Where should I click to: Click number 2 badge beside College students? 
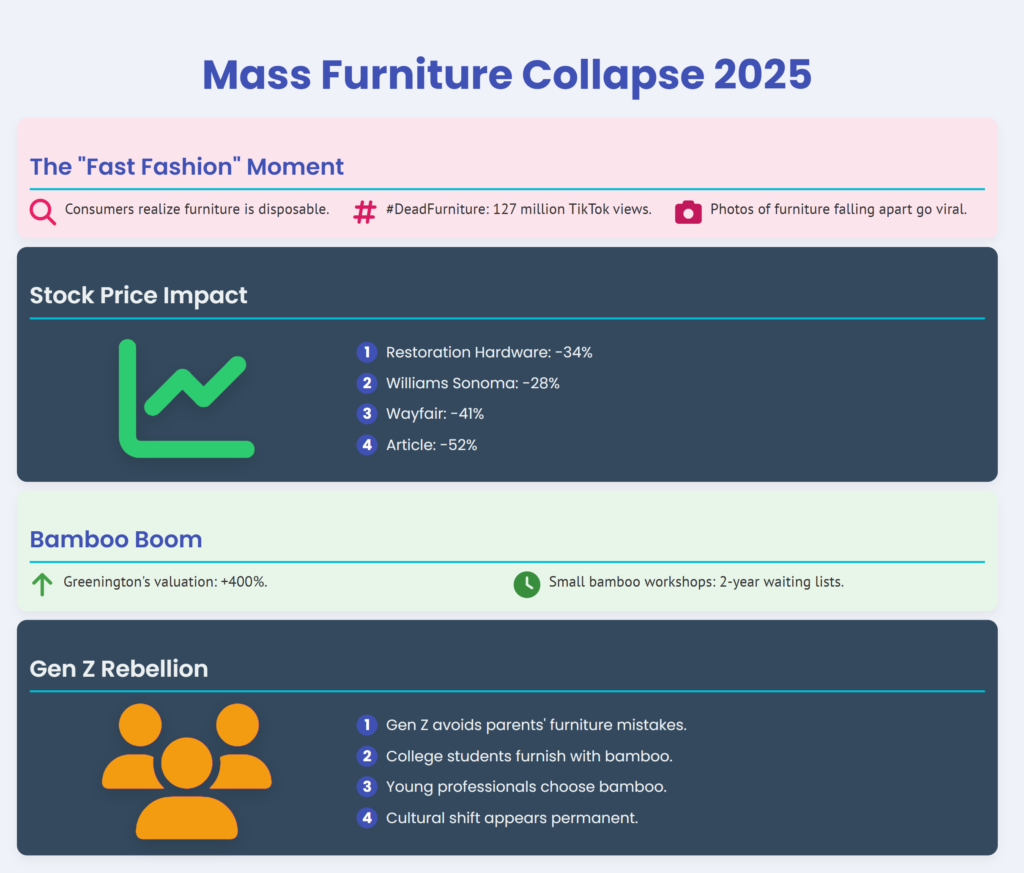click(x=367, y=756)
